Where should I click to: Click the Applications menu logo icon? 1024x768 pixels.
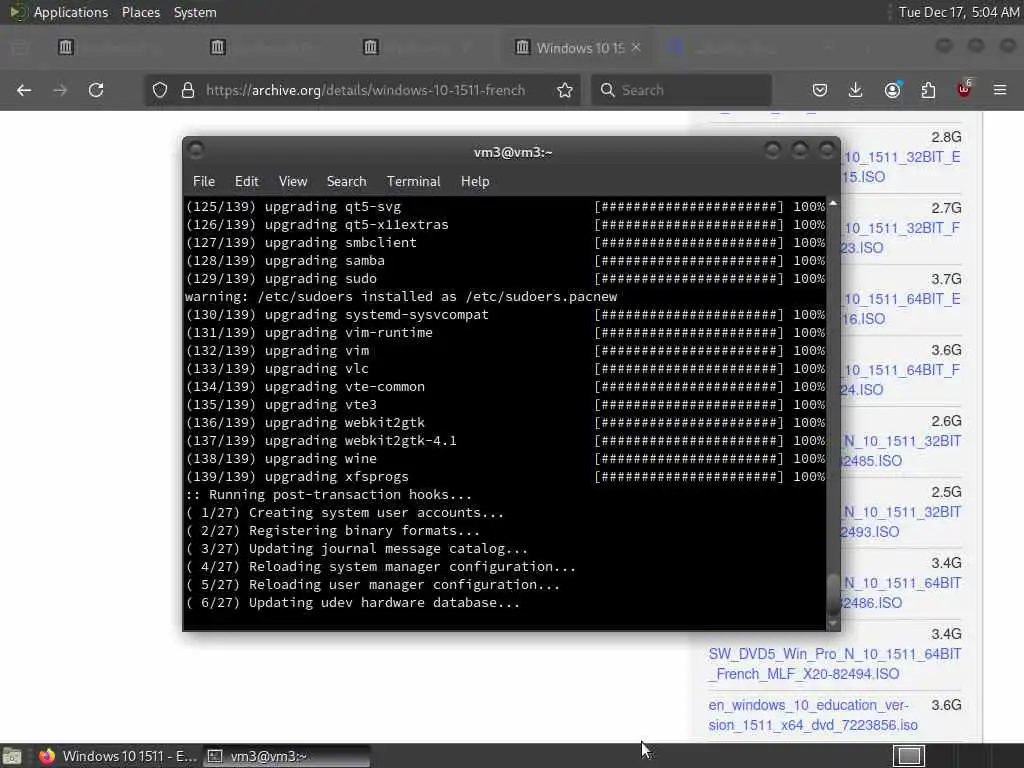16,12
